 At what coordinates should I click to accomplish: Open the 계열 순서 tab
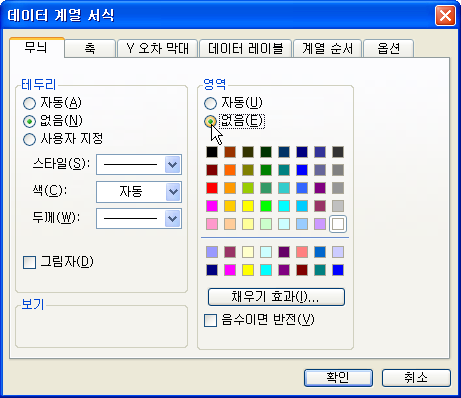tap(327, 49)
